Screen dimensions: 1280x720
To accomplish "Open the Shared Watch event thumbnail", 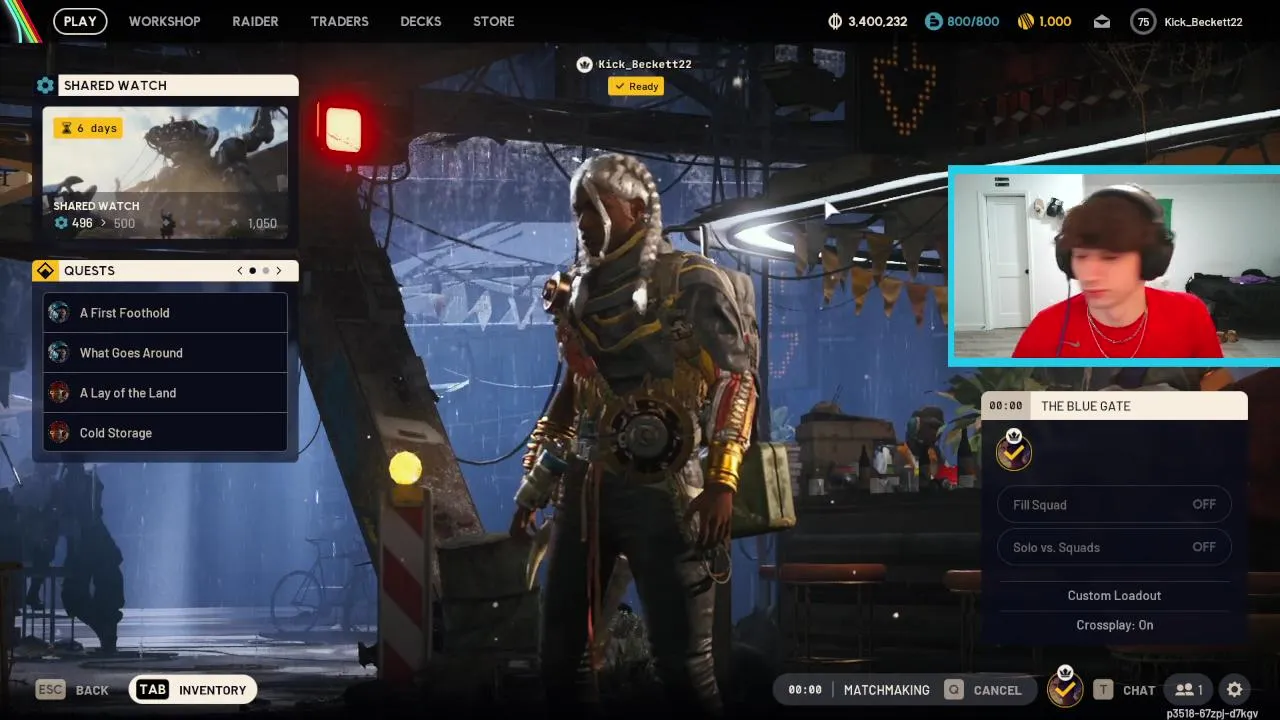I will (x=165, y=172).
